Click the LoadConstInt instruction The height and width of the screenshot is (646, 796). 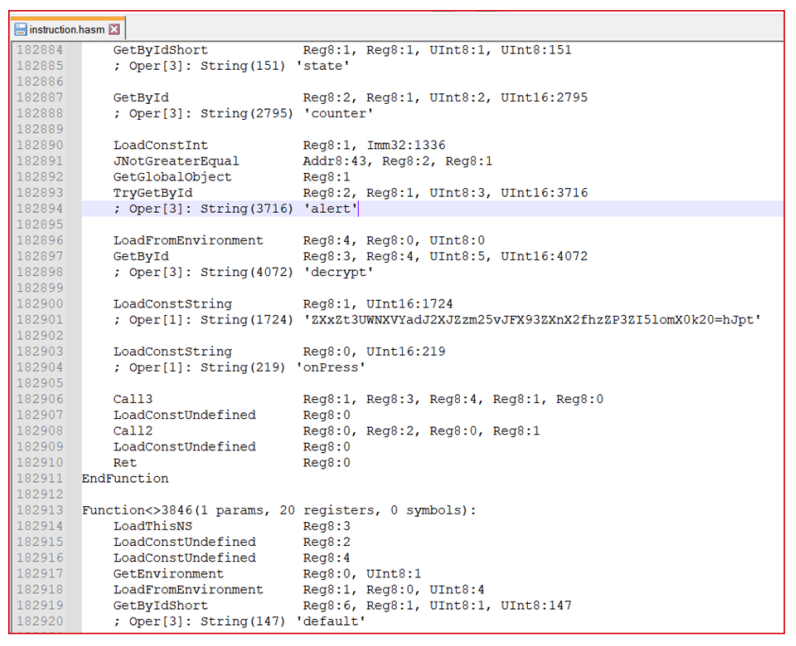click(160, 145)
